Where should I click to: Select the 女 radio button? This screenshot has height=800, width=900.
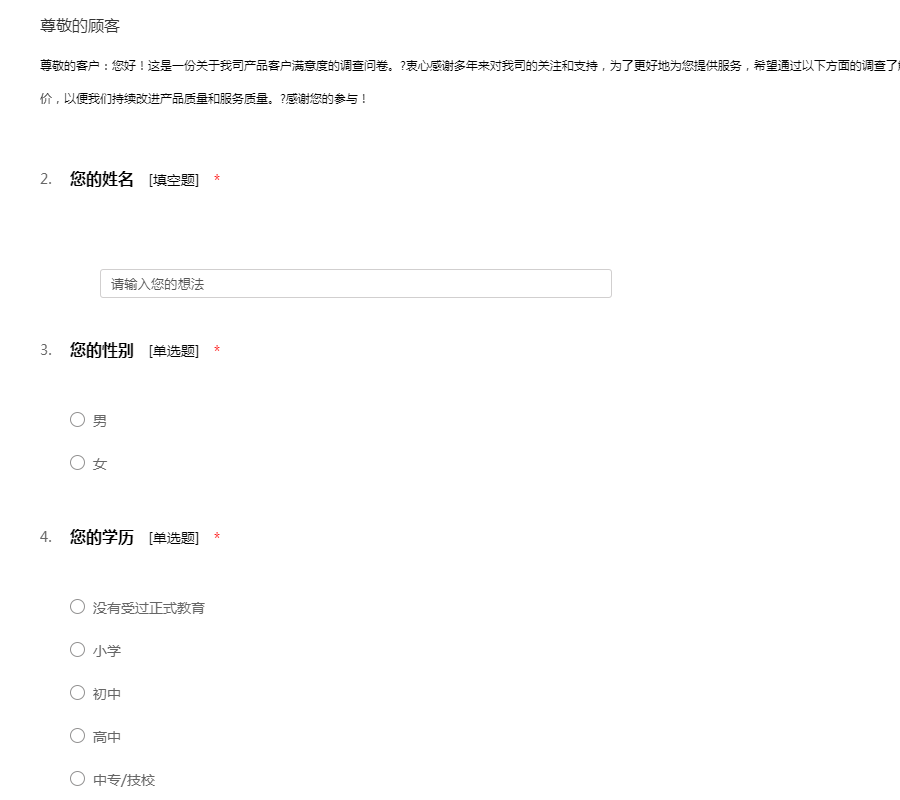77,463
